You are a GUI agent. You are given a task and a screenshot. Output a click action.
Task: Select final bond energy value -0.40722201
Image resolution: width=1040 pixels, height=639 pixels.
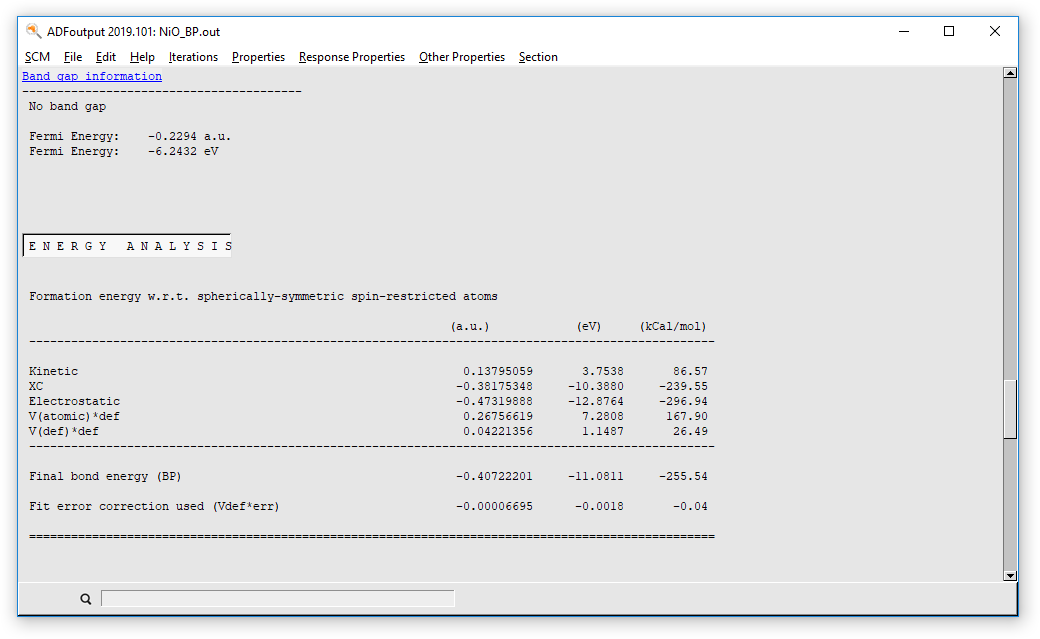pyautogui.click(x=494, y=476)
